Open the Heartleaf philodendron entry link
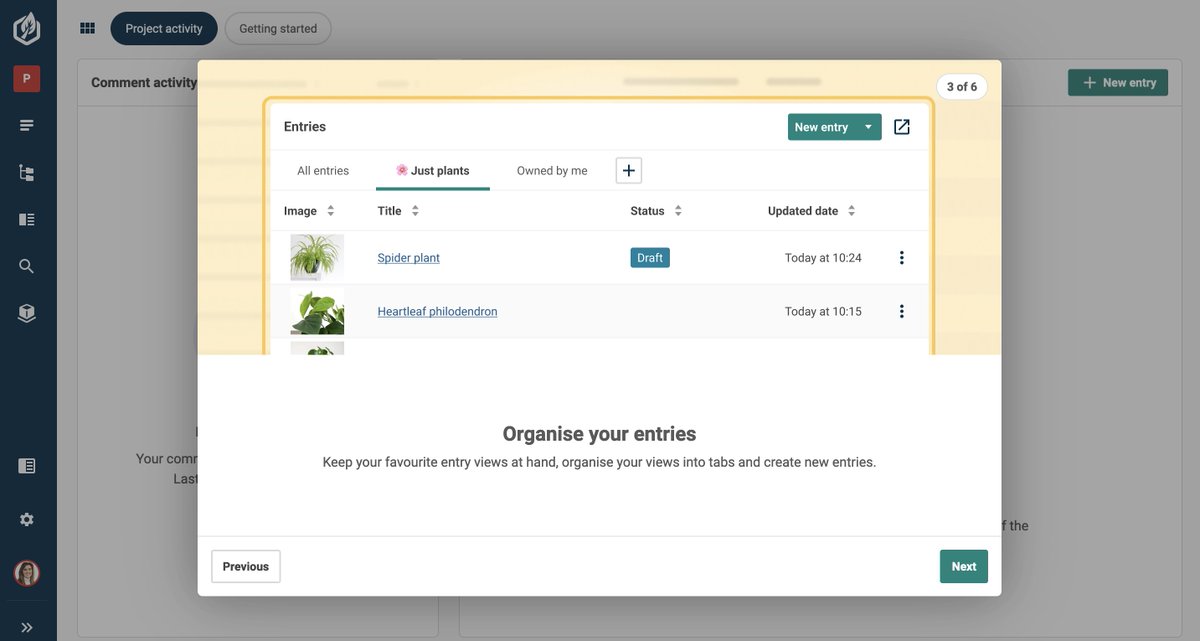Image resolution: width=1200 pixels, height=641 pixels. tap(437, 312)
